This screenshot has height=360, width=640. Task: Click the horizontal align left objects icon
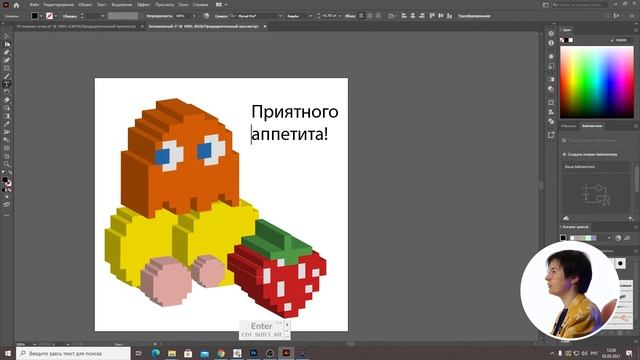(404, 16)
